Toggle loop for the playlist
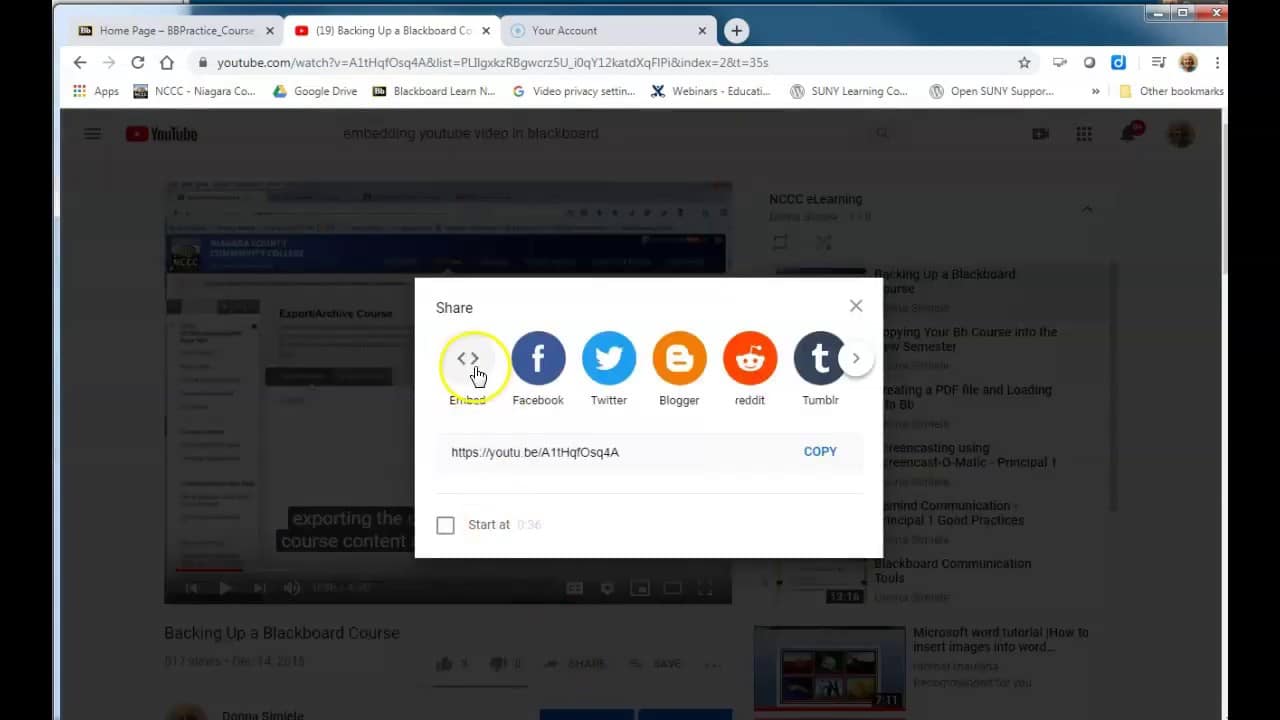 click(x=780, y=242)
